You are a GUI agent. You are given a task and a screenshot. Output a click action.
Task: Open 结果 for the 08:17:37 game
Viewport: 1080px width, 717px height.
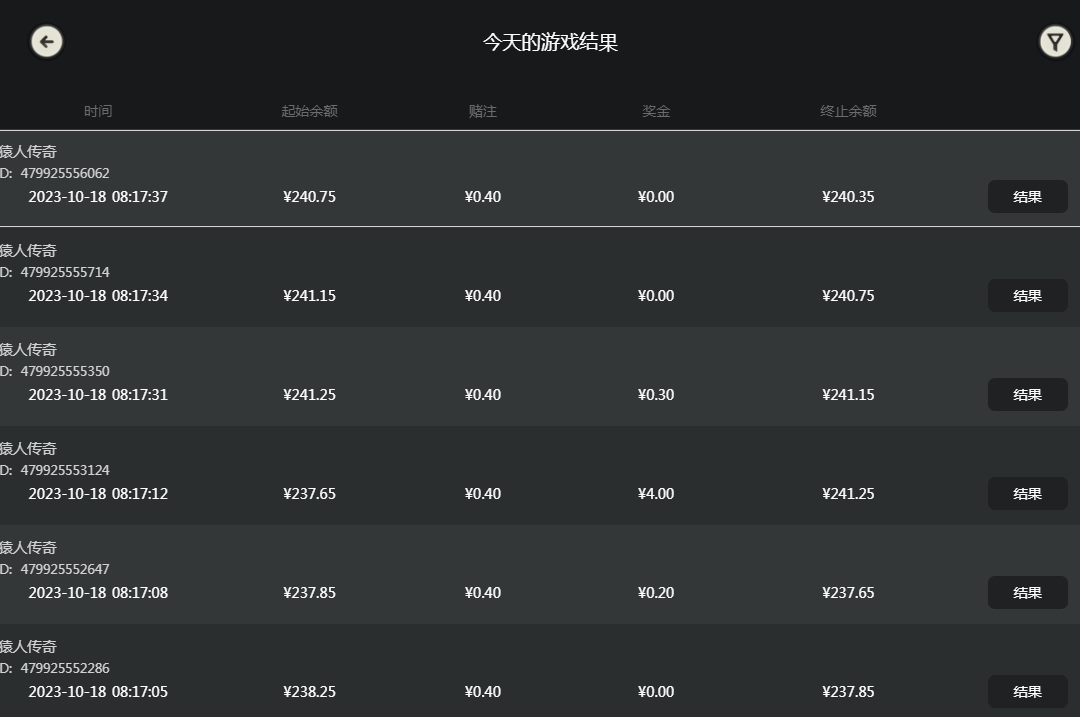(x=1027, y=197)
